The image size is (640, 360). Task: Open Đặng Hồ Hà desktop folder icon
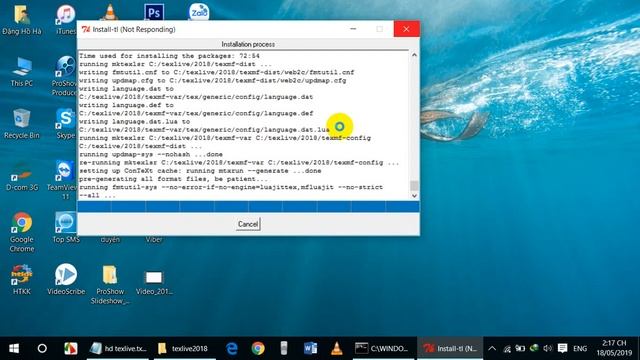point(22,20)
